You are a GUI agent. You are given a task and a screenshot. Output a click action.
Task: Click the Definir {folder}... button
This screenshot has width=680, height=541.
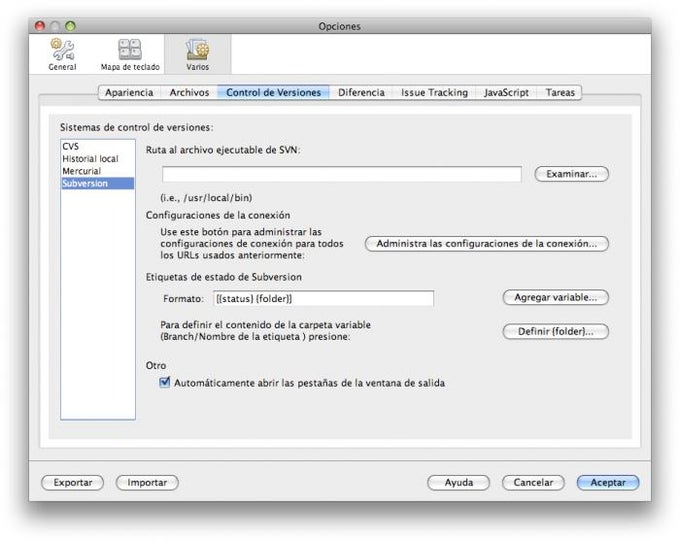(x=556, y=331)
